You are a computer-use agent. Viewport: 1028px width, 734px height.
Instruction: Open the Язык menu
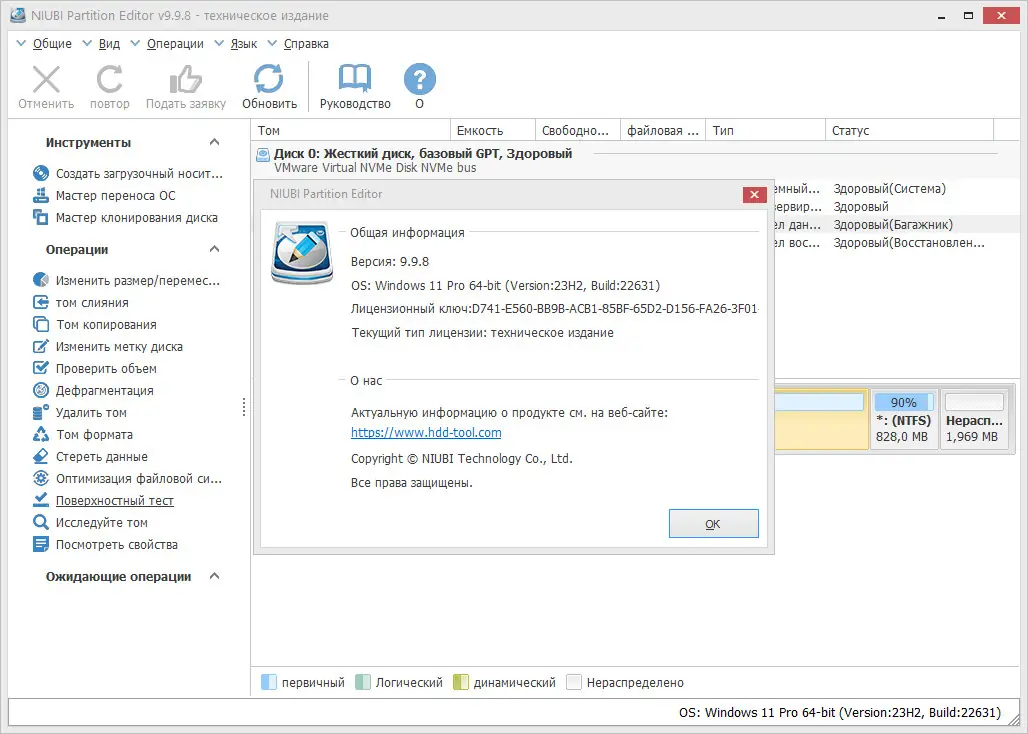[241, 43]
